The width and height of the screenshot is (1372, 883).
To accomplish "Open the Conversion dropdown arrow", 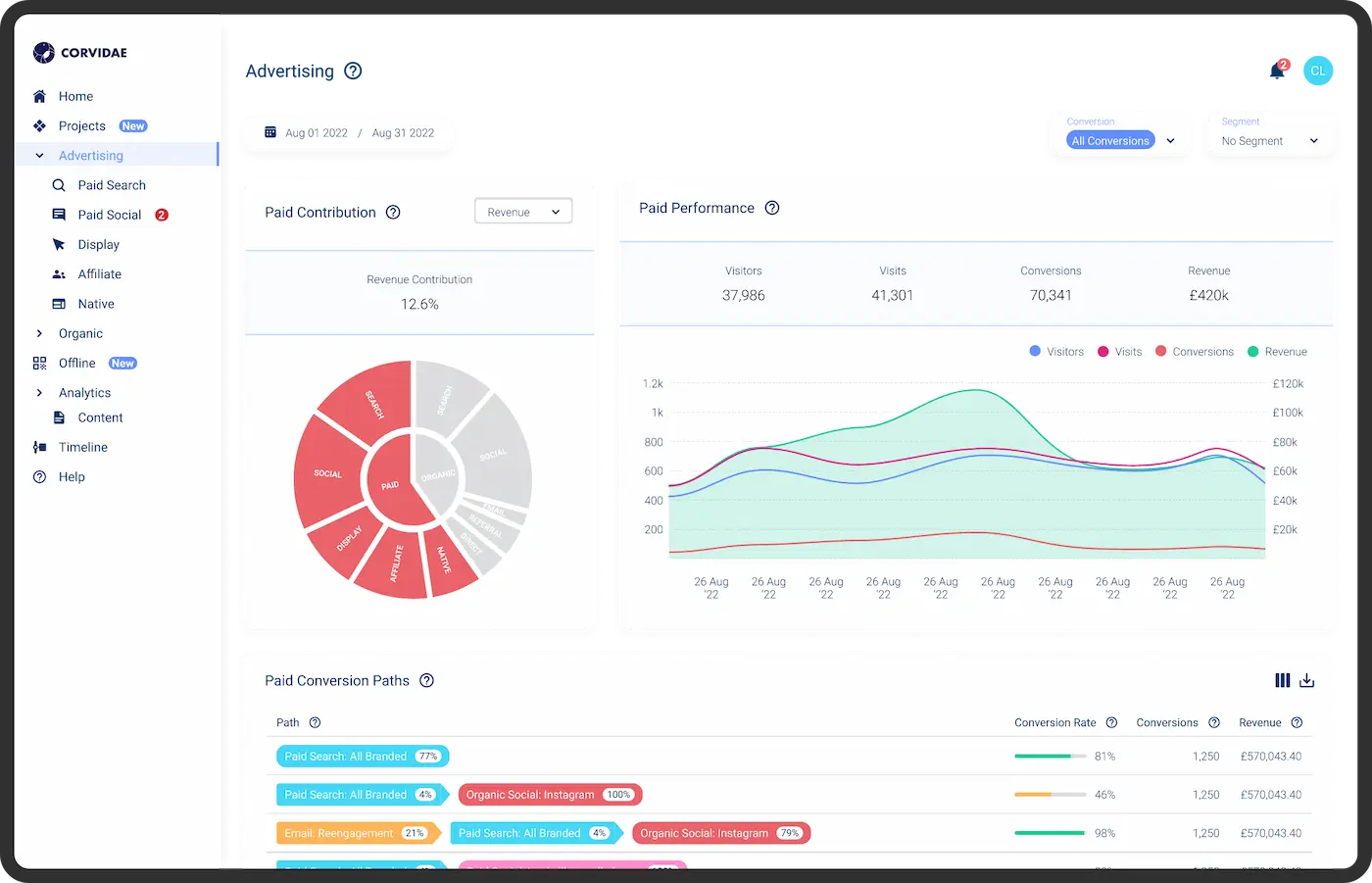I will pos(1170,141).
